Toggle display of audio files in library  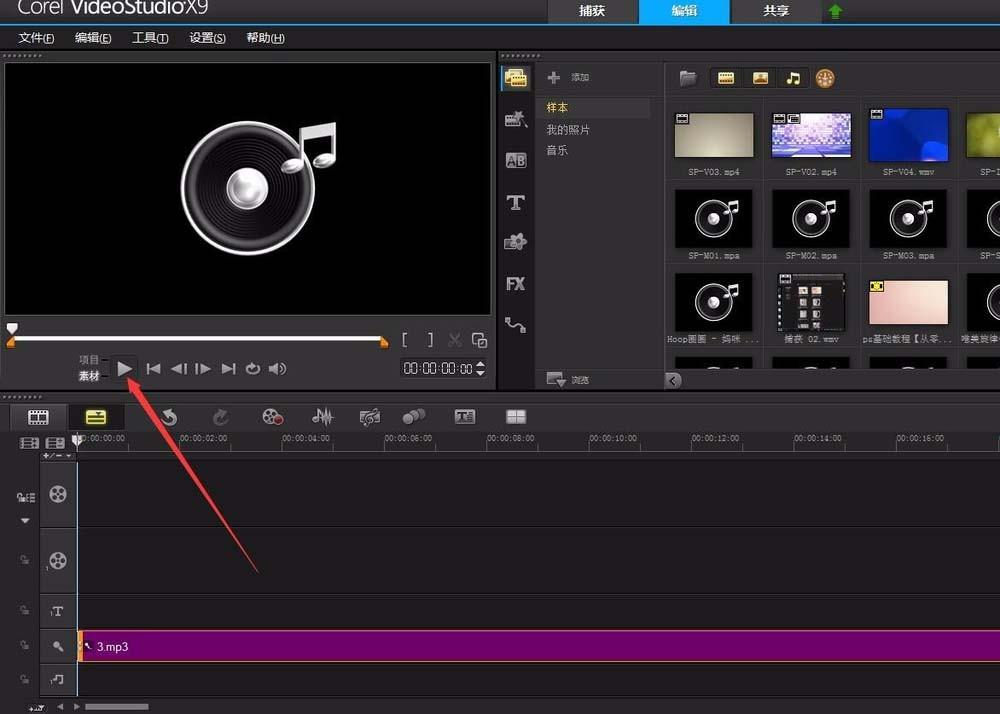click(792, 78)
